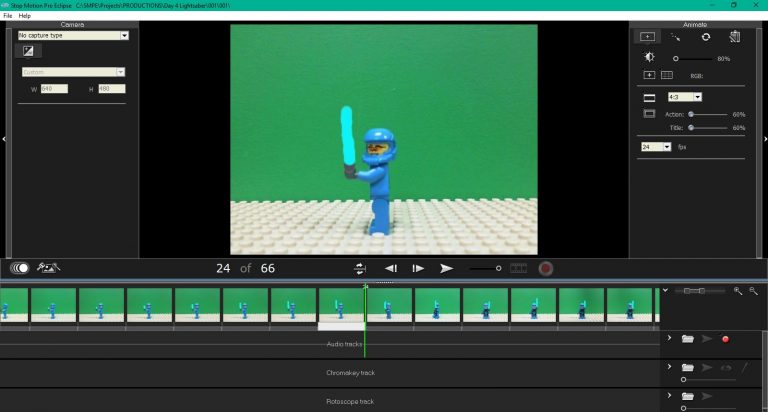Click the paste frames clipboard icon

click(735, 37)
